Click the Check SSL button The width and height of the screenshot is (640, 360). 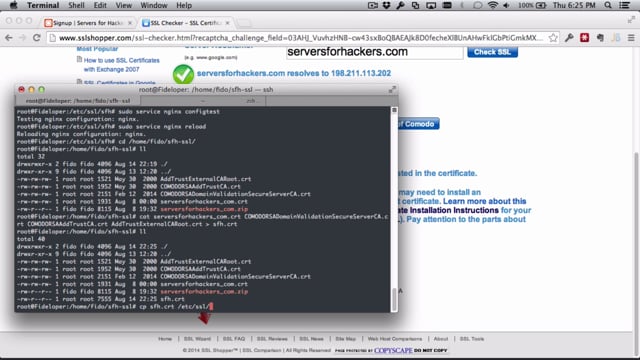pyautogui.click(x=492, y=52)
